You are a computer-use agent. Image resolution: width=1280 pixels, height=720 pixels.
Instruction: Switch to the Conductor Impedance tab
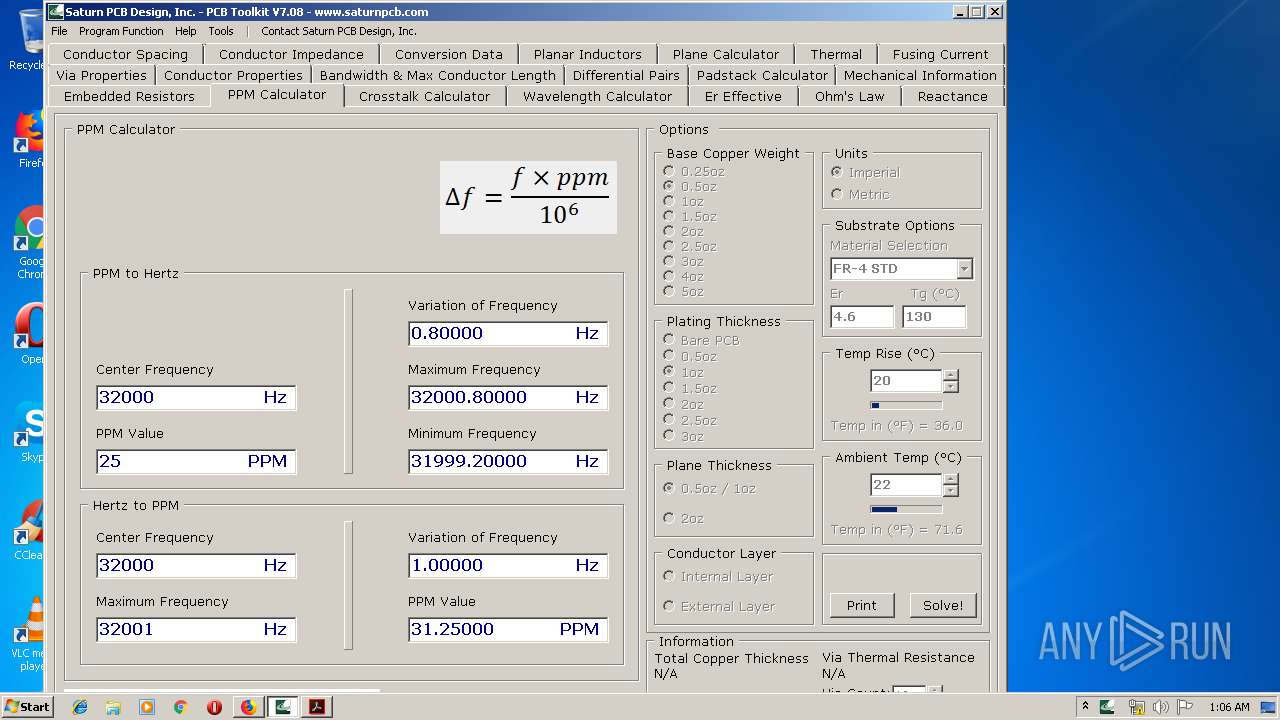(x=291, y=54)
